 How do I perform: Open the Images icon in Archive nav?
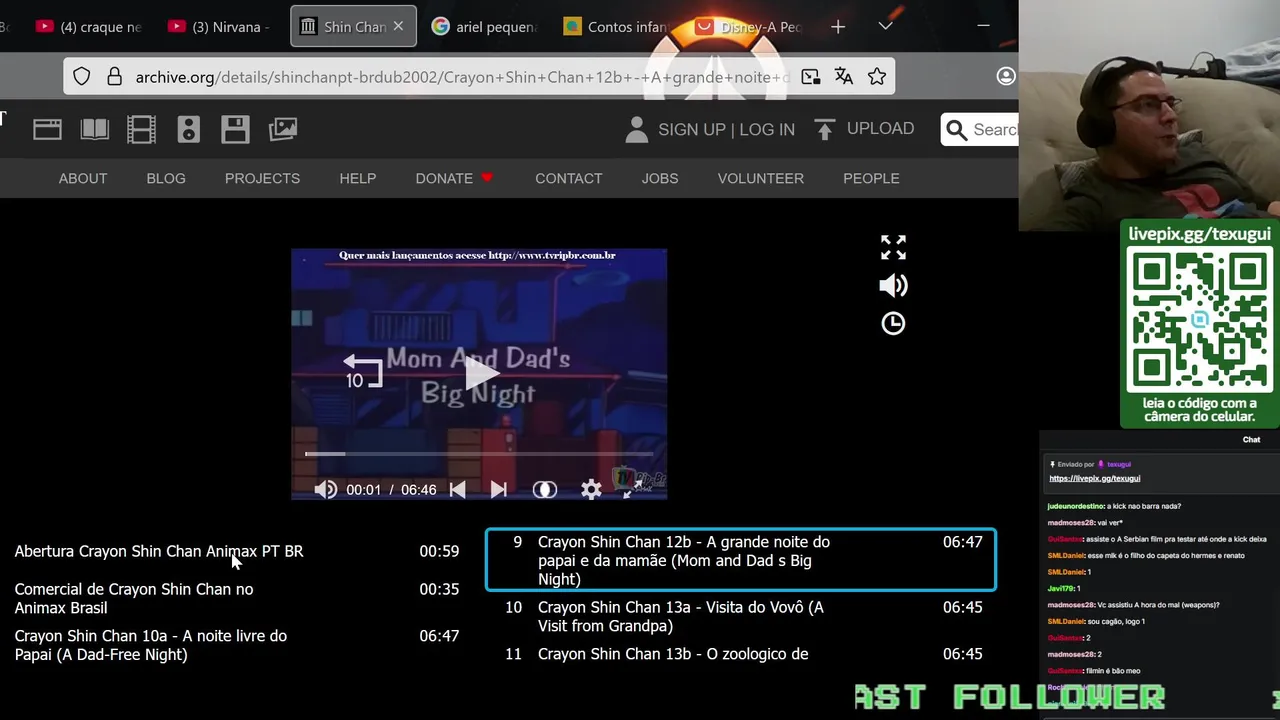click(x=283, y=129)
